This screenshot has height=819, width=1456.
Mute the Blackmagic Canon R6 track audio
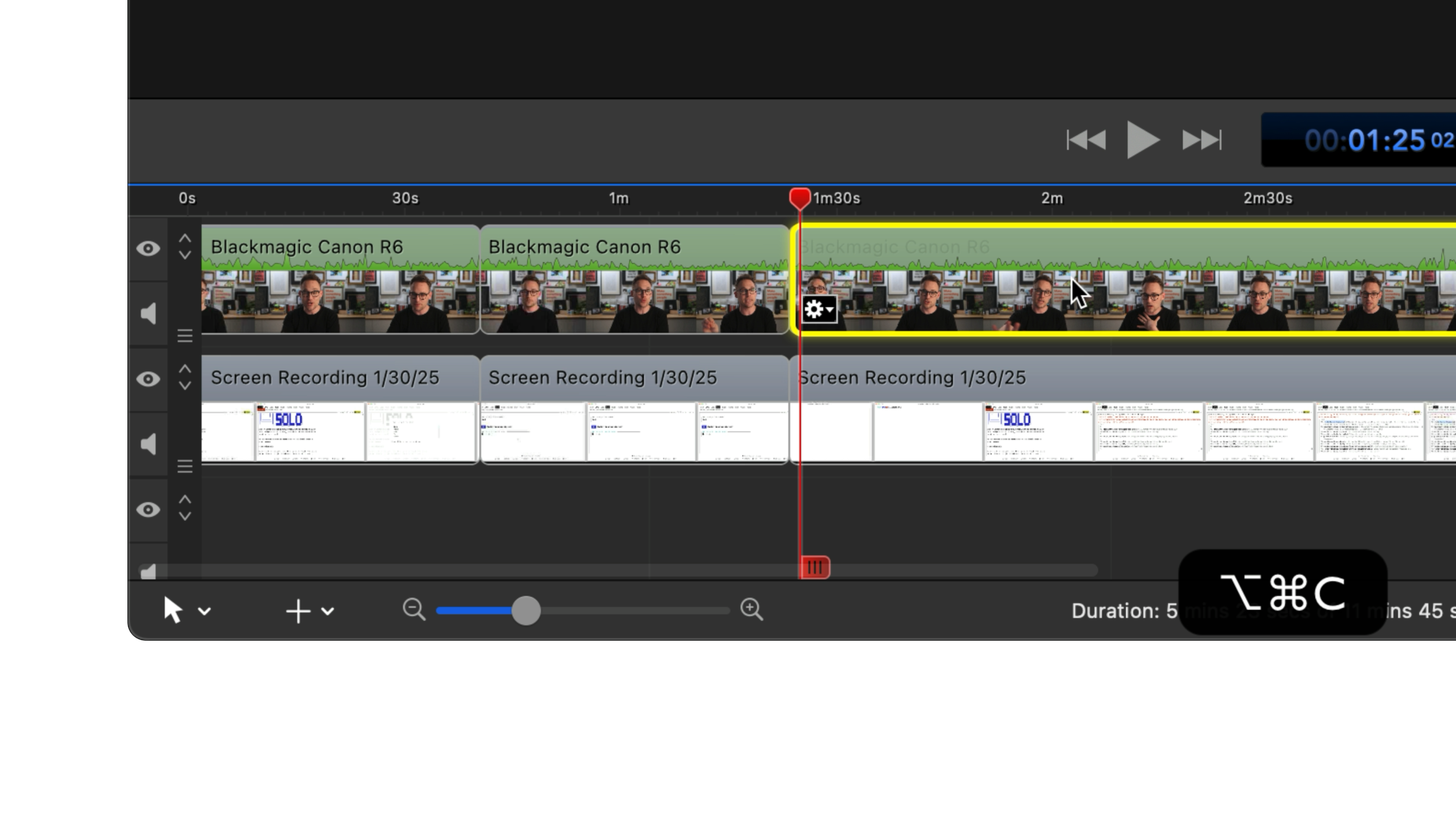tap(148, 314)
